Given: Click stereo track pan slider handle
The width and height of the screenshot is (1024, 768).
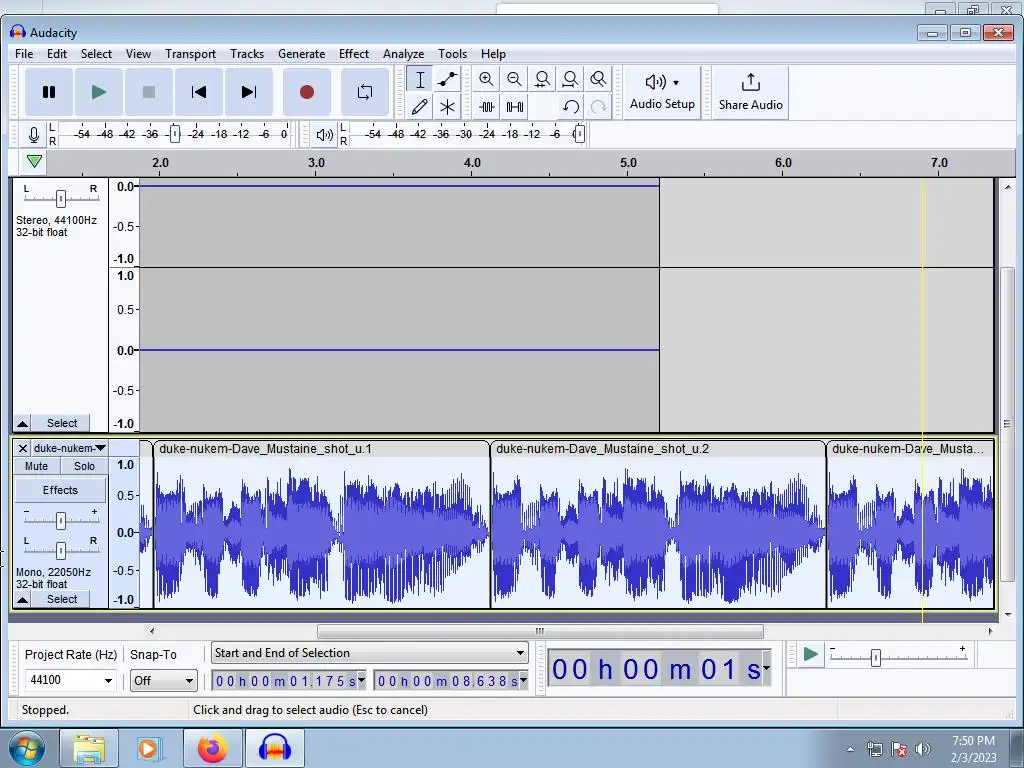Looking at the screenshot, I should click(61, 198).
